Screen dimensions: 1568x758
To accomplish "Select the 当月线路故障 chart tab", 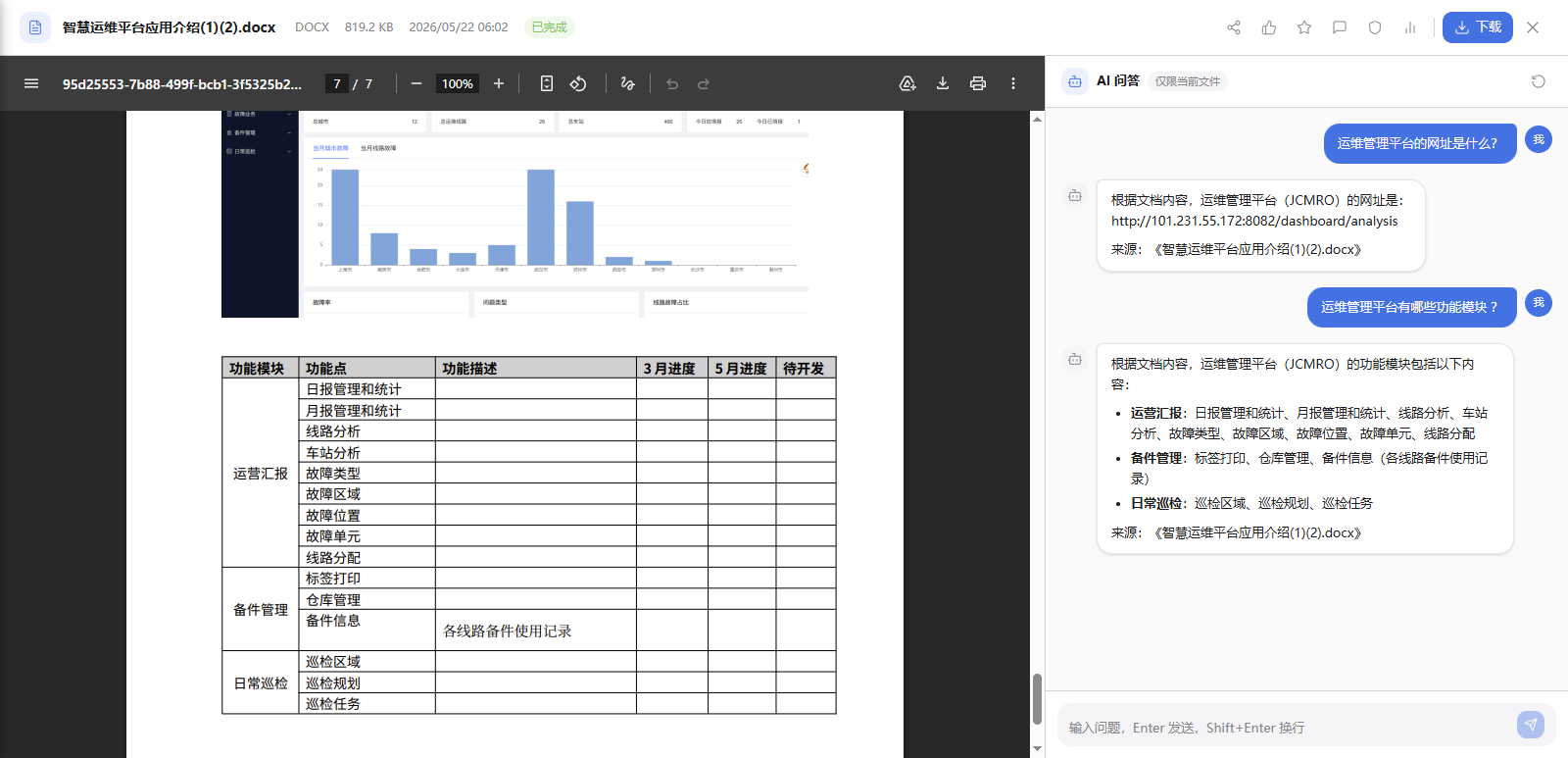I will (378, 148).
